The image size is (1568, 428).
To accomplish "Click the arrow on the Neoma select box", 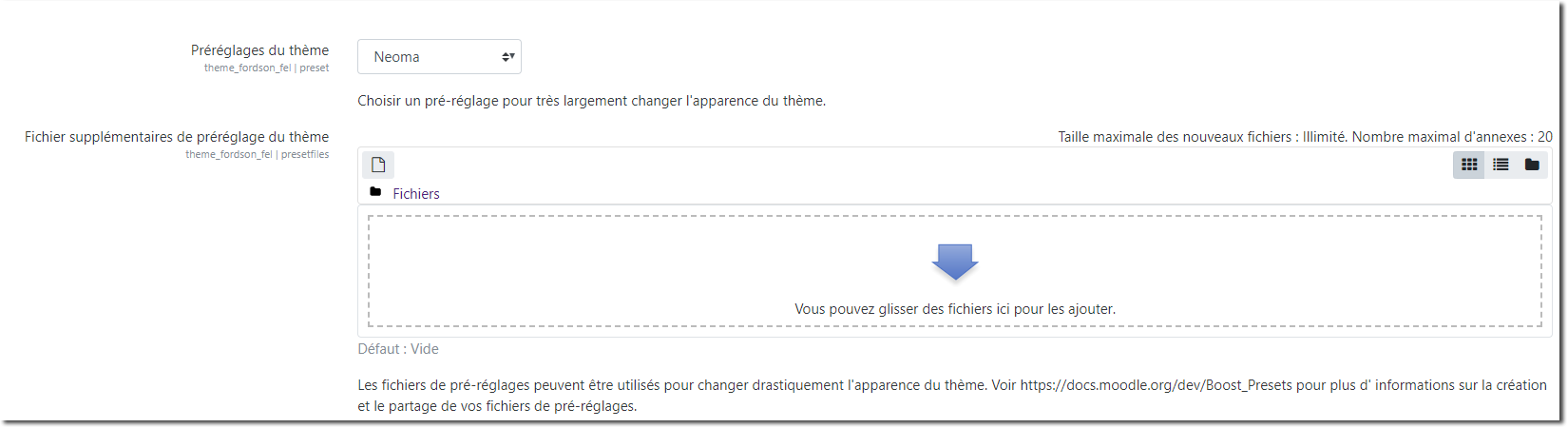I will [x=508, y=57].
